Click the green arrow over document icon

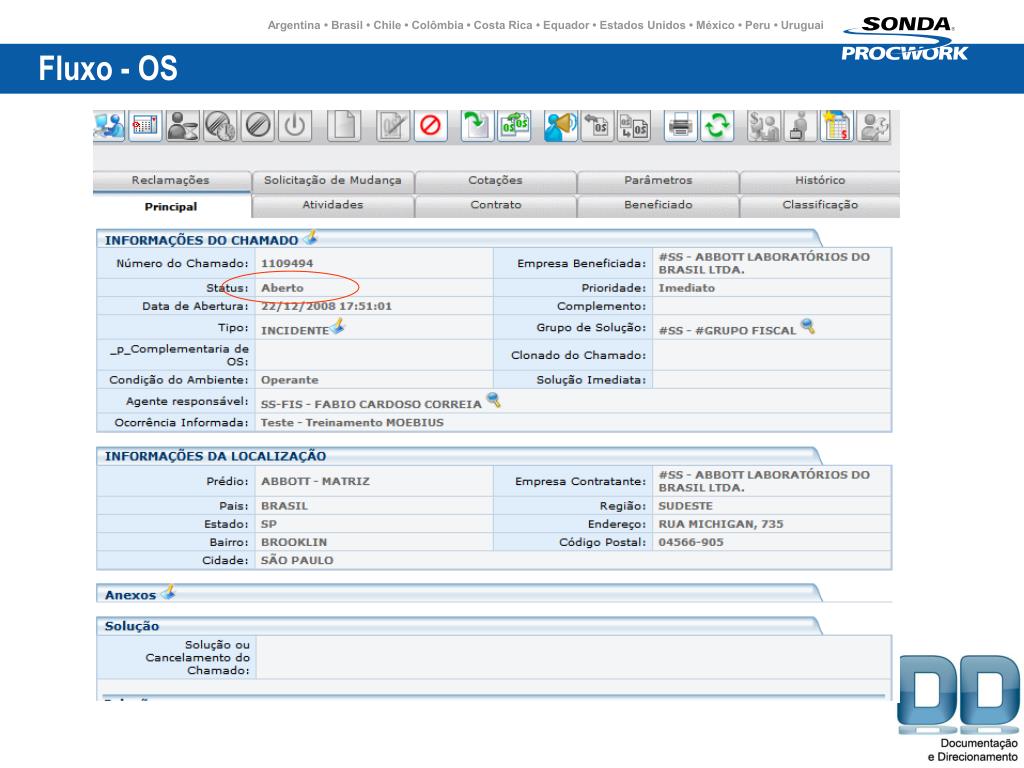click(477, 125)
